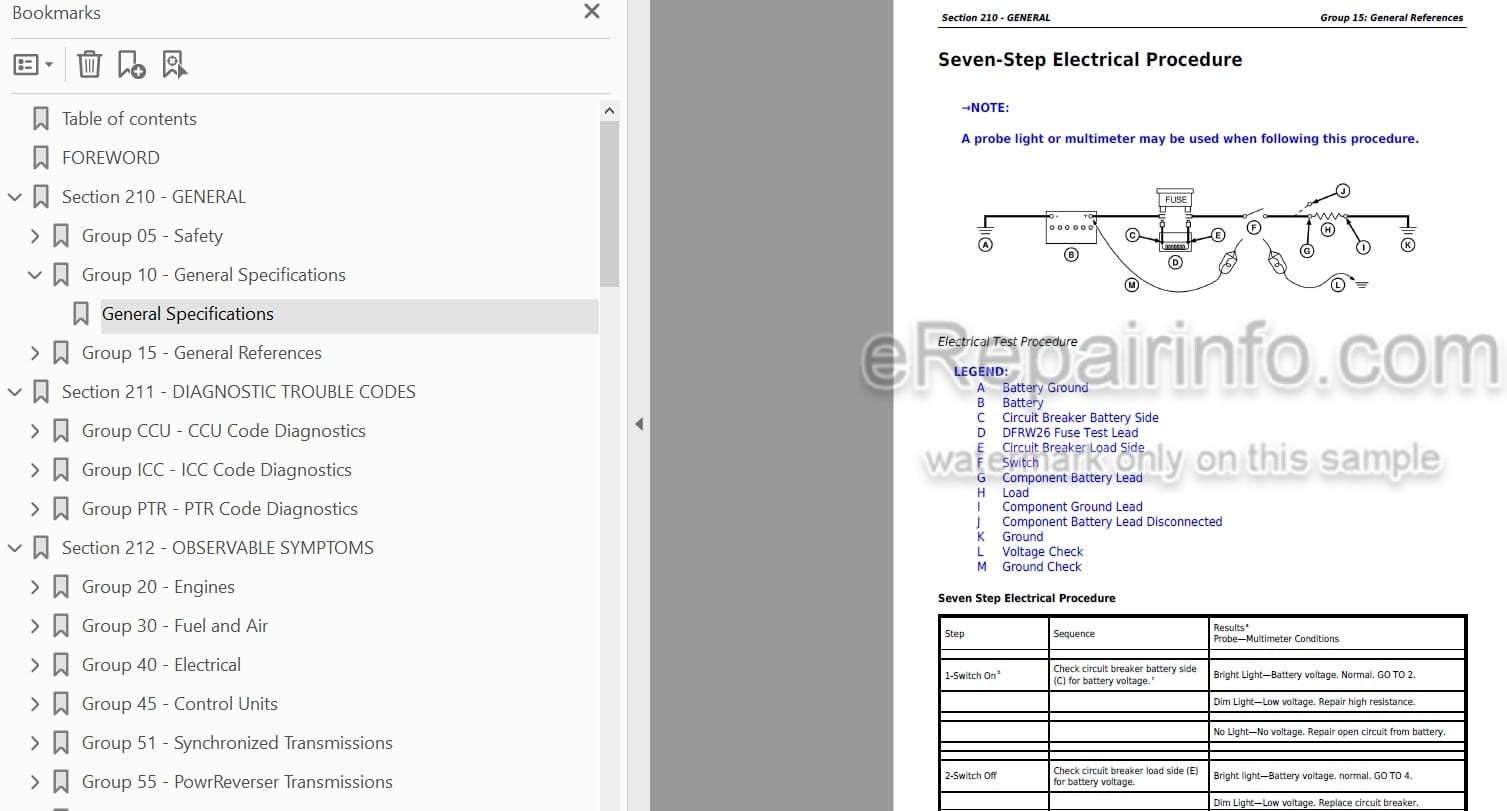Expand Group 51 - Synchronized Transmissions

(x=35, y=743)
